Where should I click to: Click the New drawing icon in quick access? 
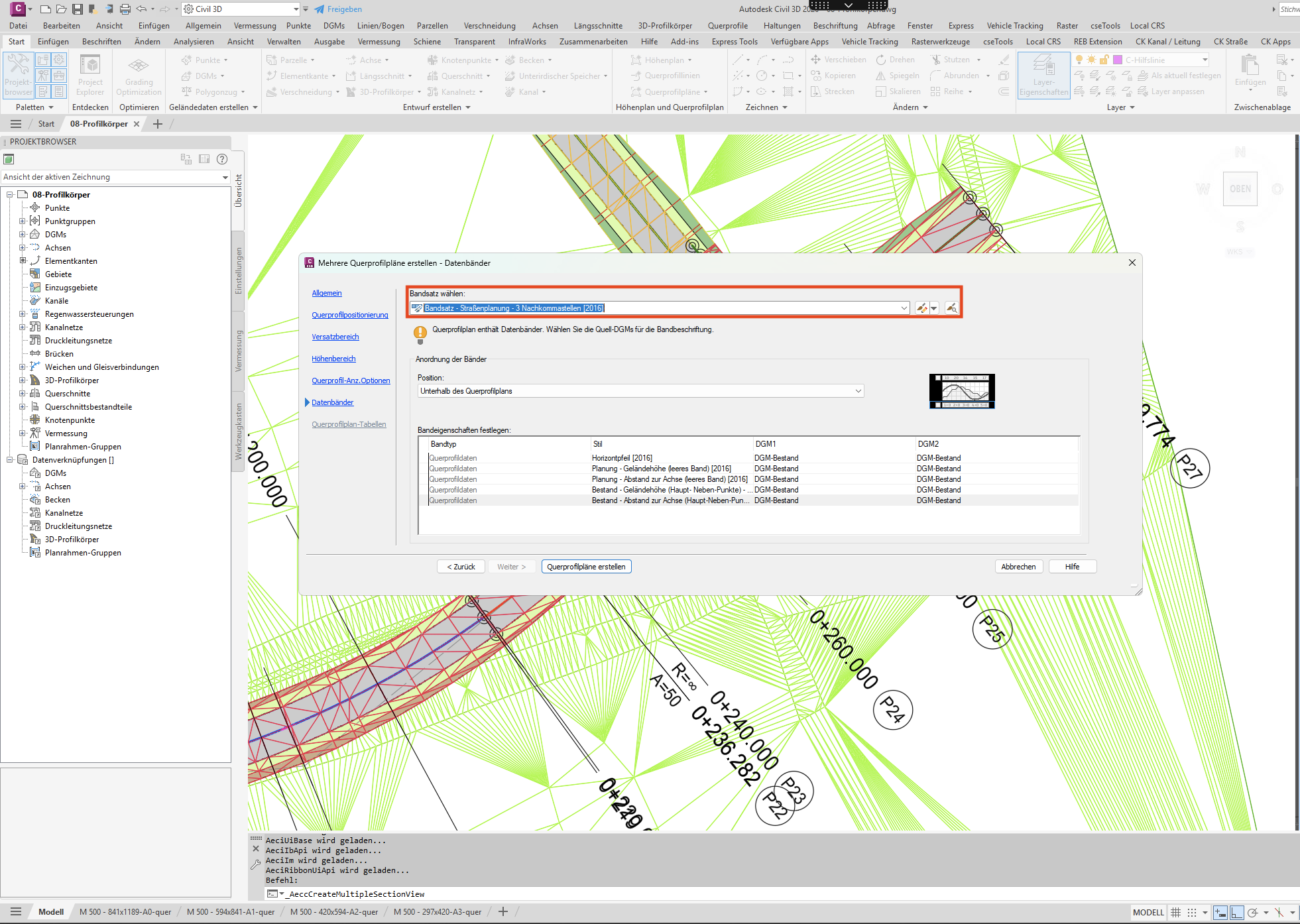click(45, 9)
